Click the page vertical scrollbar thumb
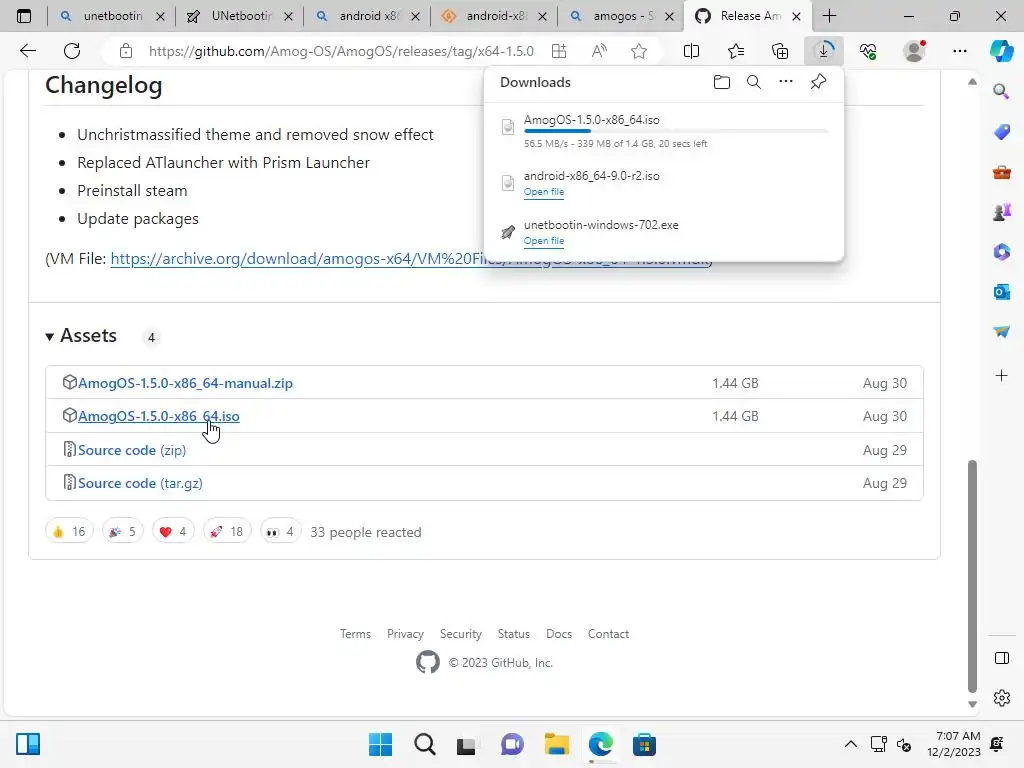Viewport: 1024px width, 768px height. click(972, 576)
